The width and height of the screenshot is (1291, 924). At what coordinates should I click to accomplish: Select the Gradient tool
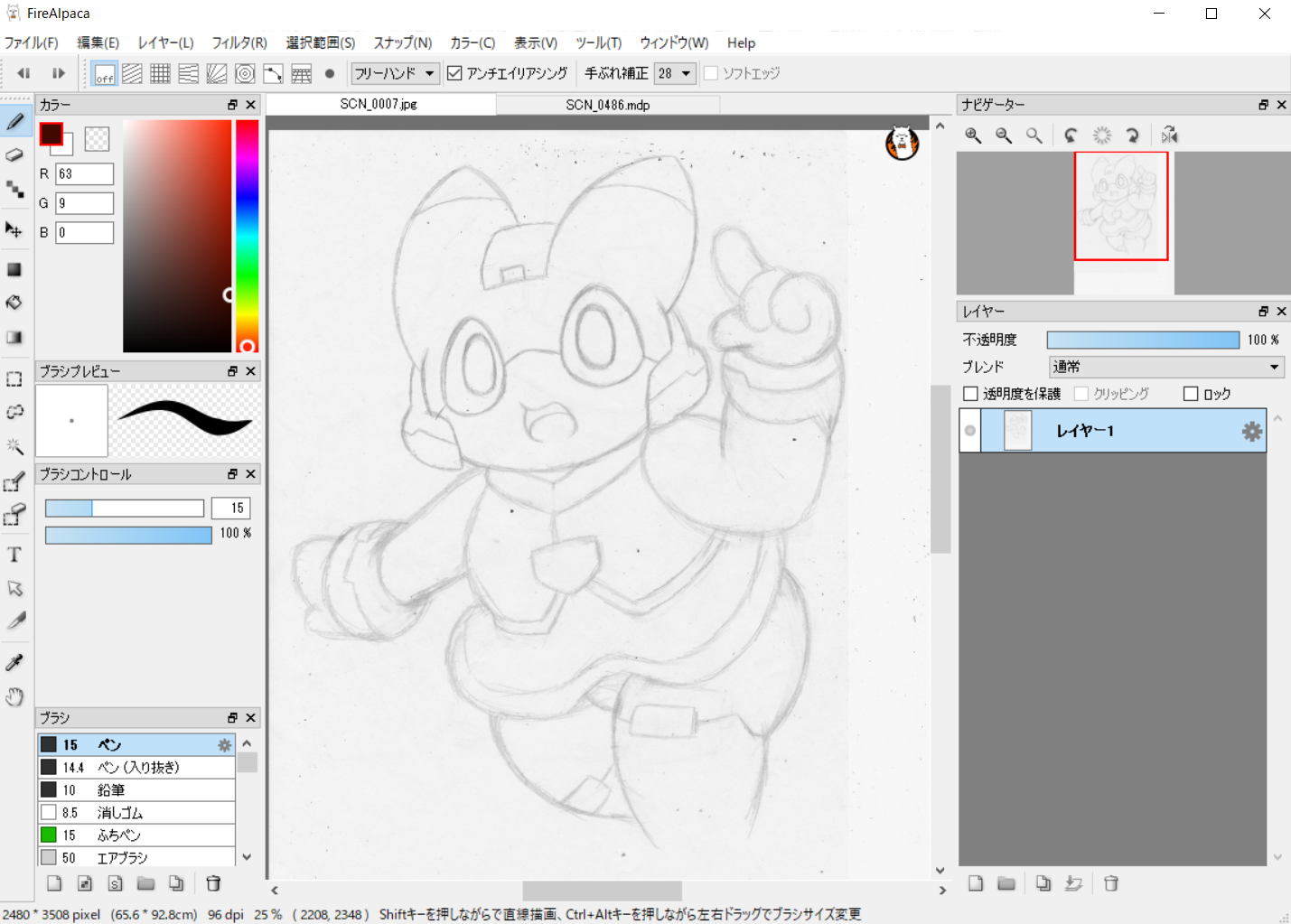[14, 337]
